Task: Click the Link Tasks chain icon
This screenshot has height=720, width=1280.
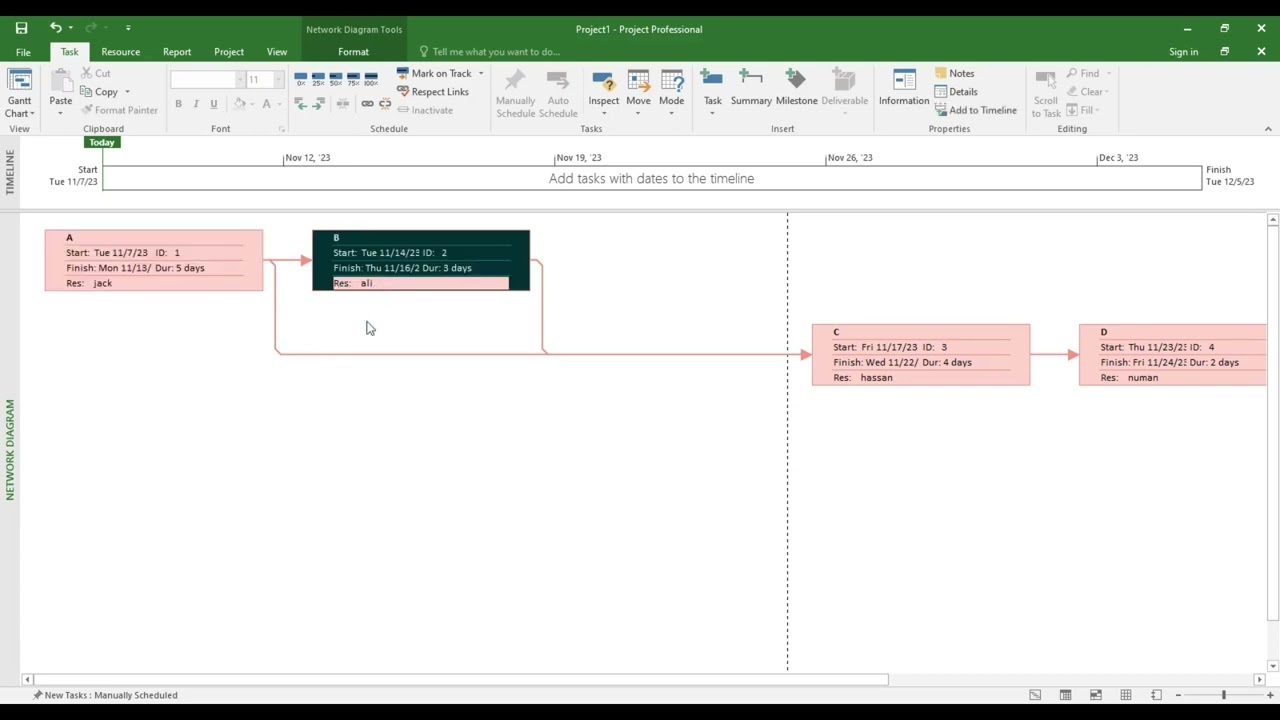Action: (x=367, y=104)
